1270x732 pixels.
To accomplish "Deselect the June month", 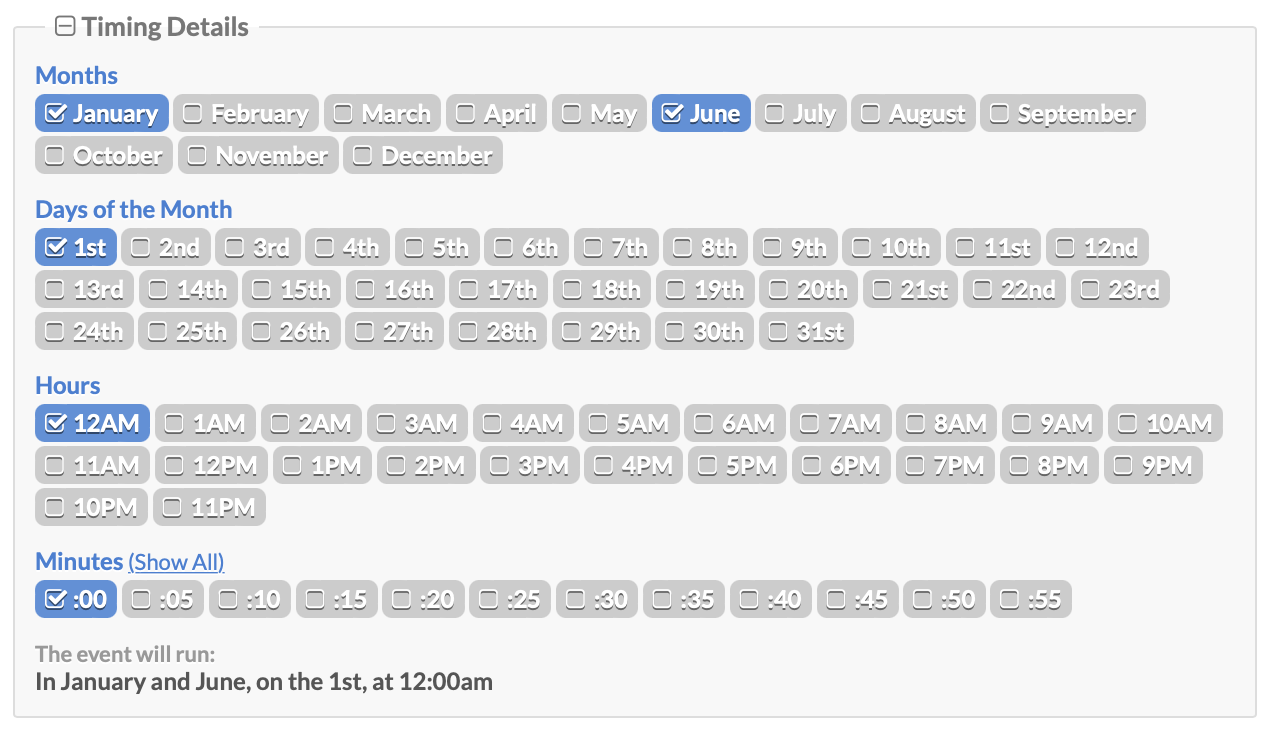I will (x=701, y=113).
